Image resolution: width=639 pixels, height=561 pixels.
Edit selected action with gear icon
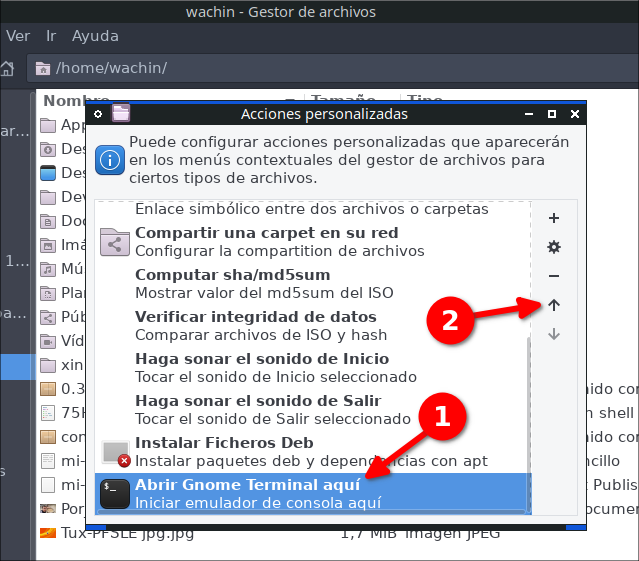[x=553, y=247]
